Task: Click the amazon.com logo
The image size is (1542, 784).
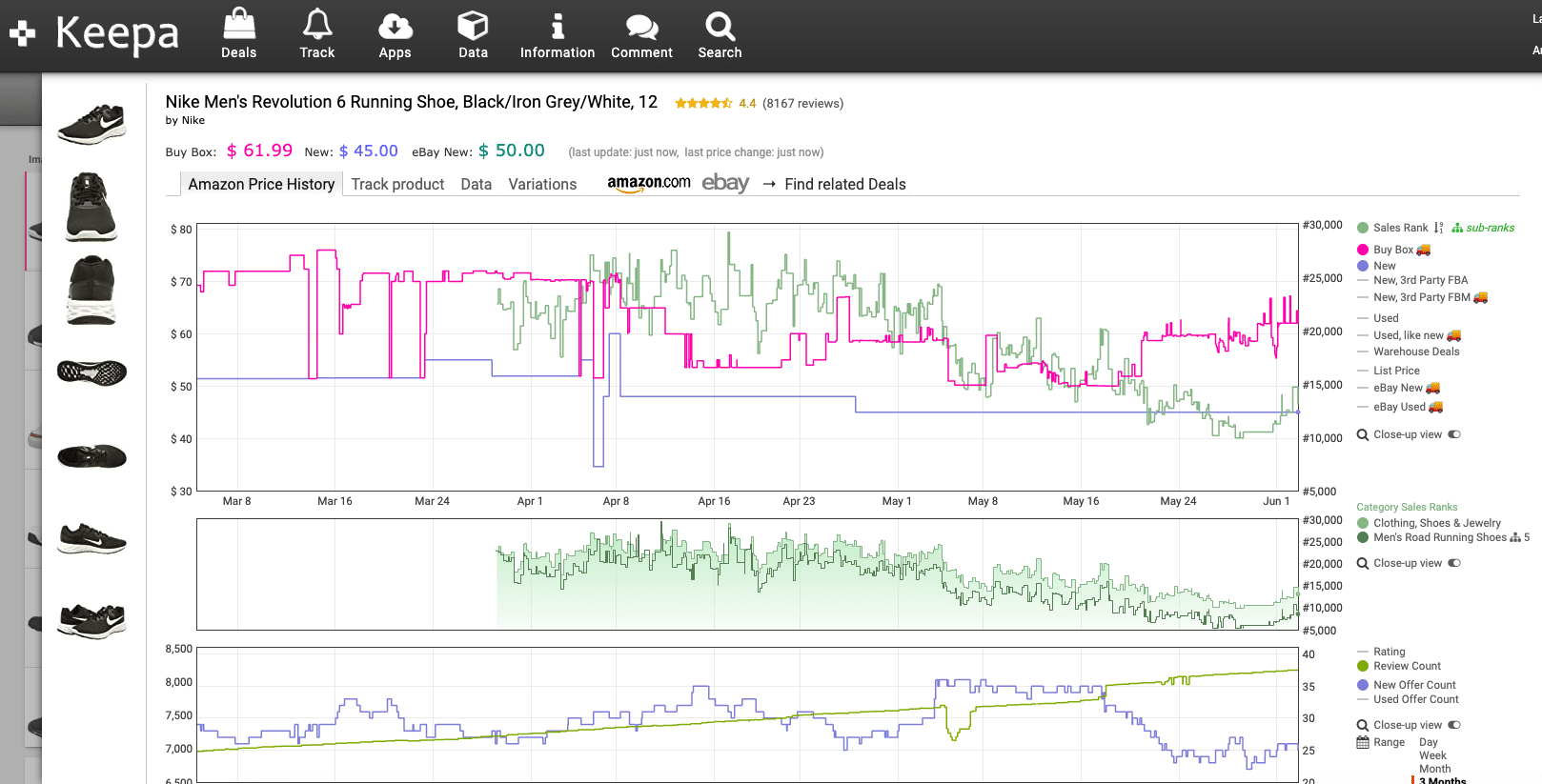Action: (649, 183)
